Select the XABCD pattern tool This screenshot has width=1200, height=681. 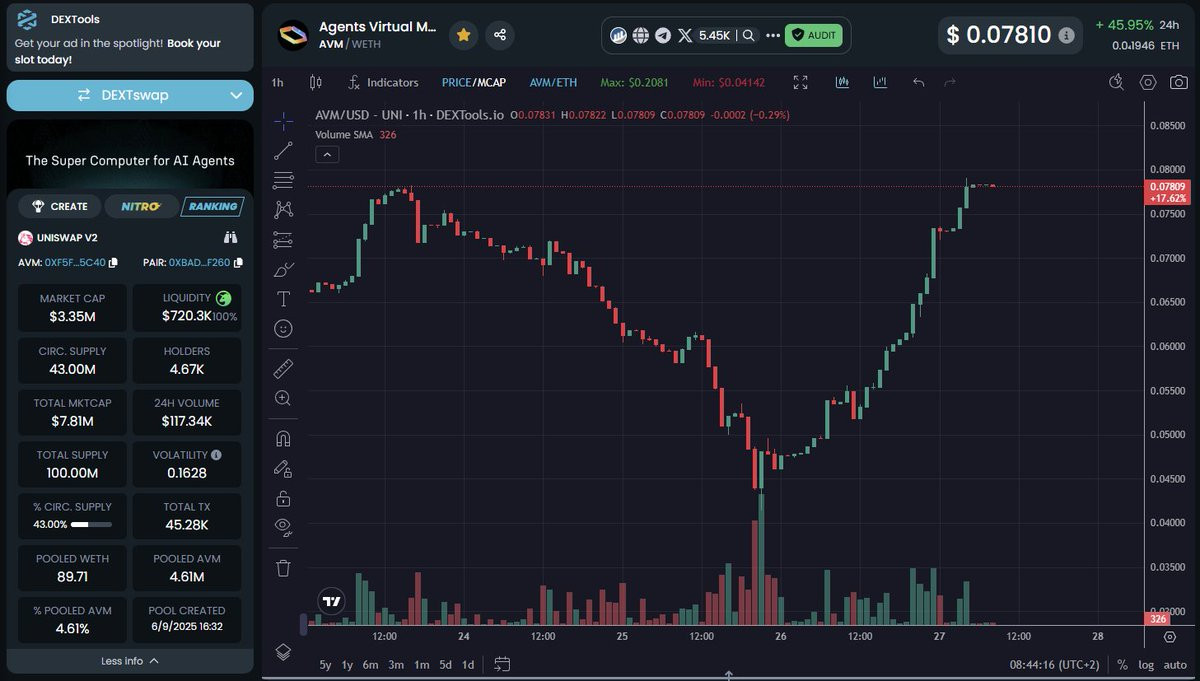283,209
